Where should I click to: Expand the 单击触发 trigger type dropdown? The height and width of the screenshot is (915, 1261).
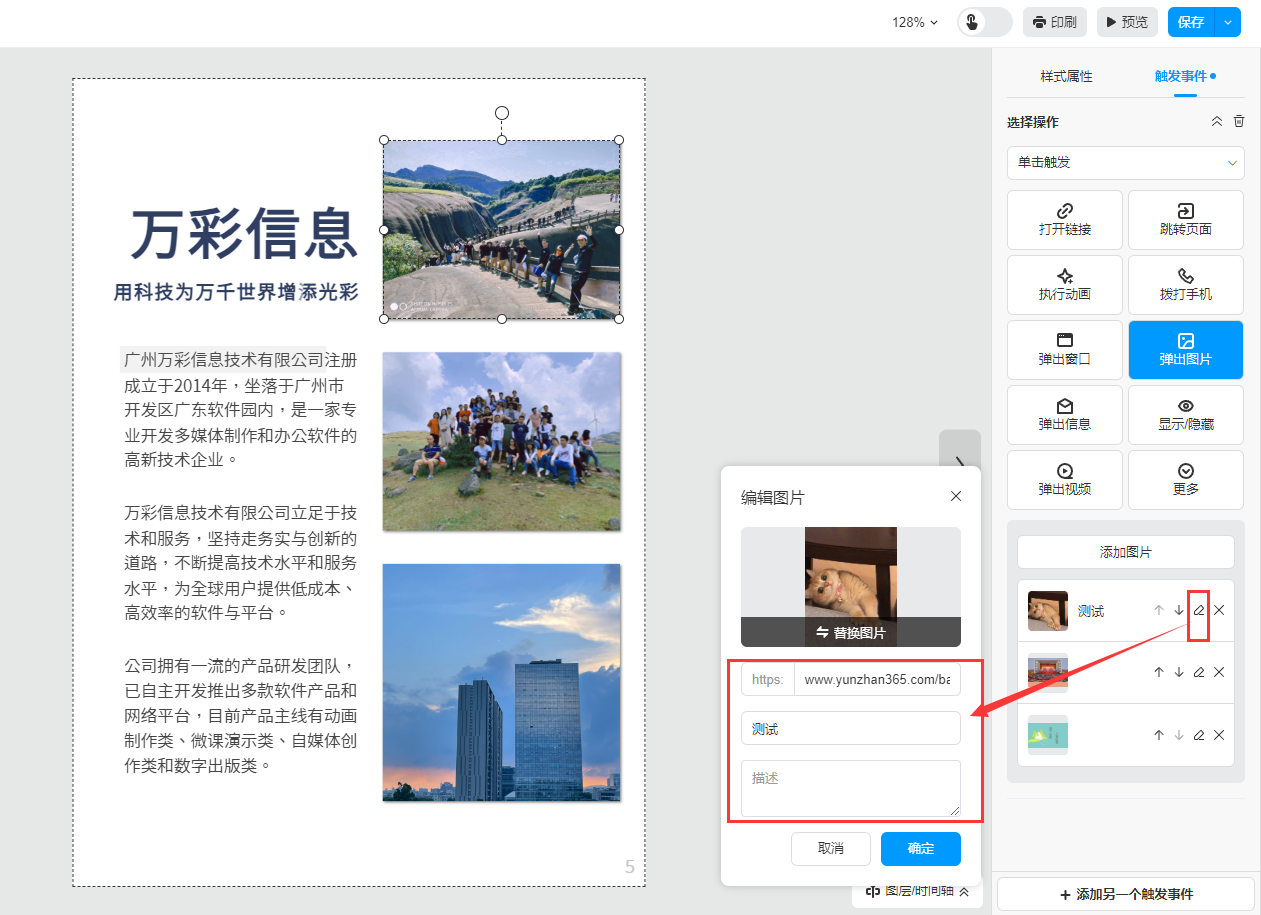point(1125,162)
